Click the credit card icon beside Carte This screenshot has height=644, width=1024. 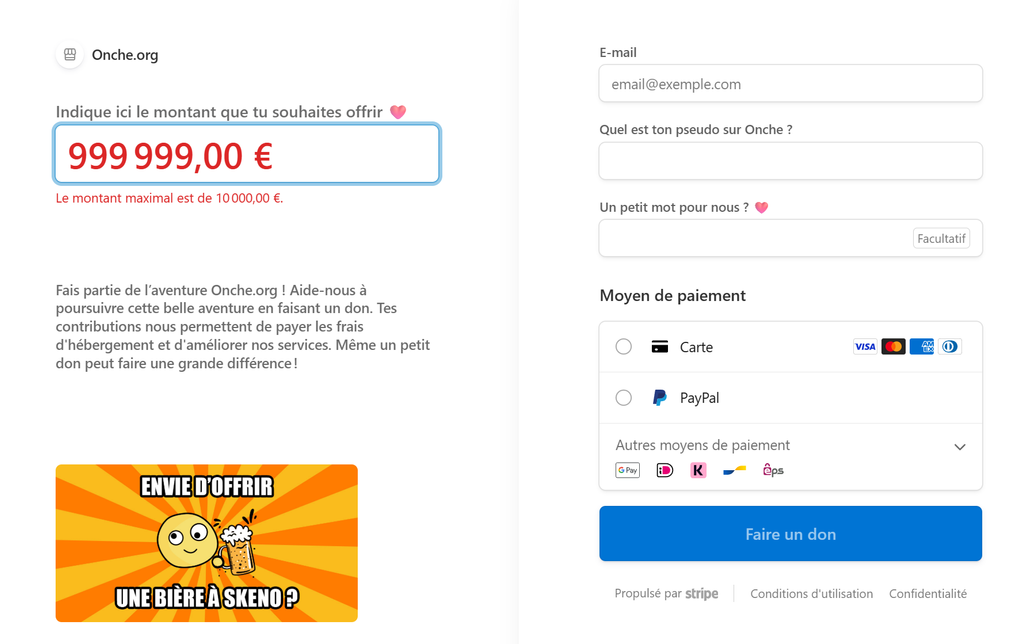click(659, 347)
